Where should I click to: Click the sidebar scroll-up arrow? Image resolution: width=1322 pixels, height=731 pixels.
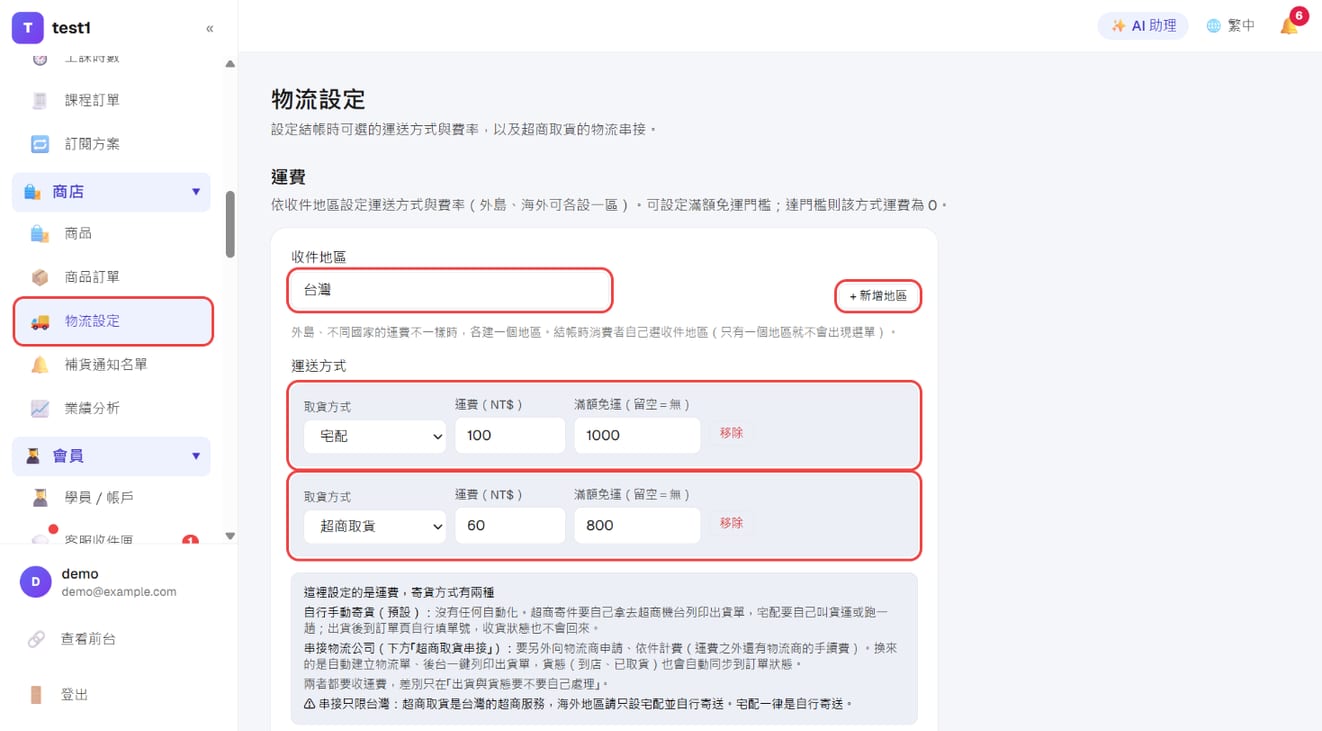[230, 64]
